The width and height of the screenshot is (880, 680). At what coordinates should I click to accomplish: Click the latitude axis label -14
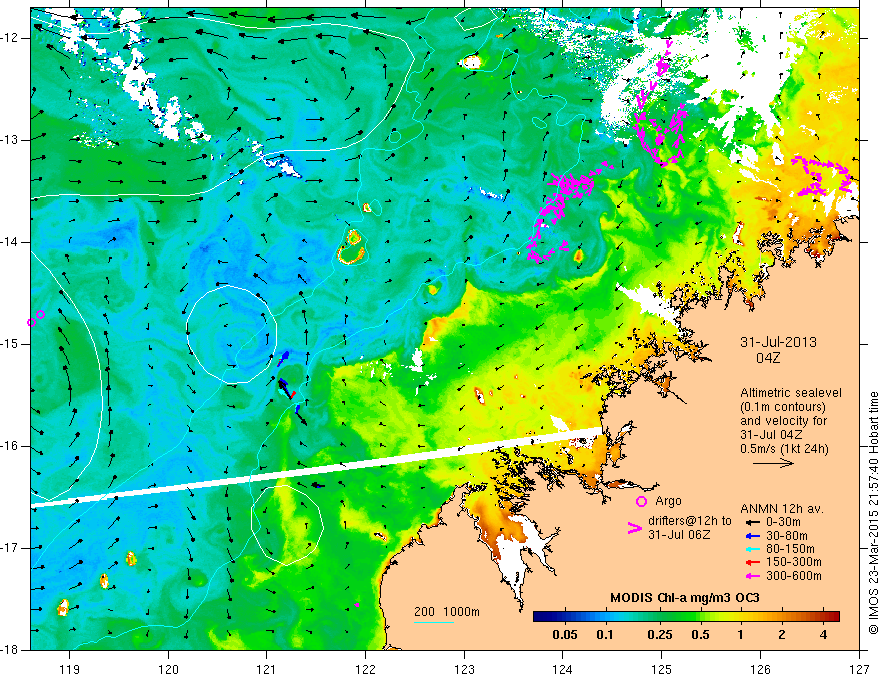point(10,242)
